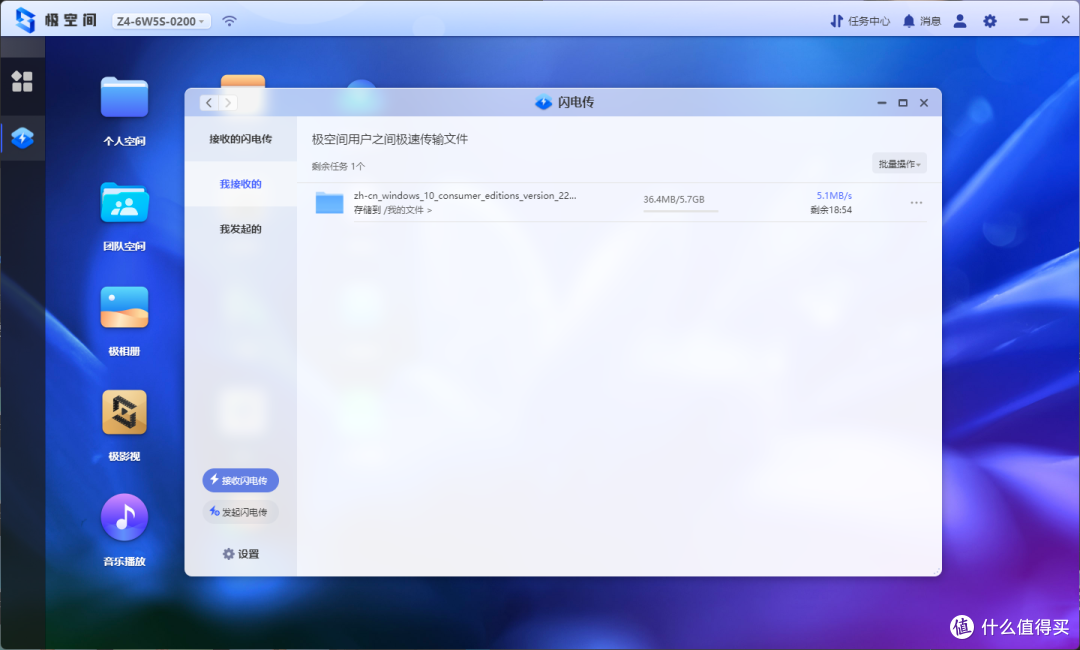Click the transfer progress bar
The image size is (1080, 650).
point(681,211)
